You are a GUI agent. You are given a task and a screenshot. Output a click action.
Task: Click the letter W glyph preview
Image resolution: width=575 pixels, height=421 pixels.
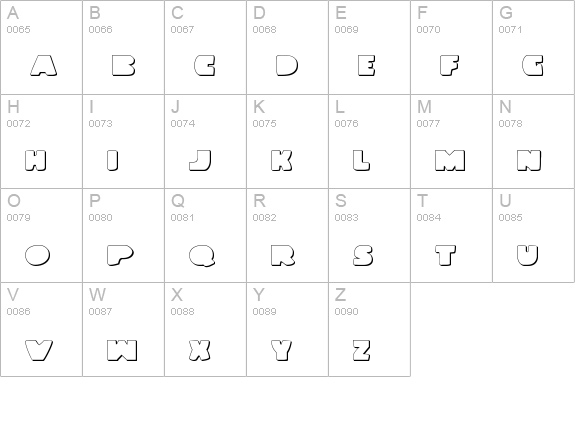tap(122, 350)
